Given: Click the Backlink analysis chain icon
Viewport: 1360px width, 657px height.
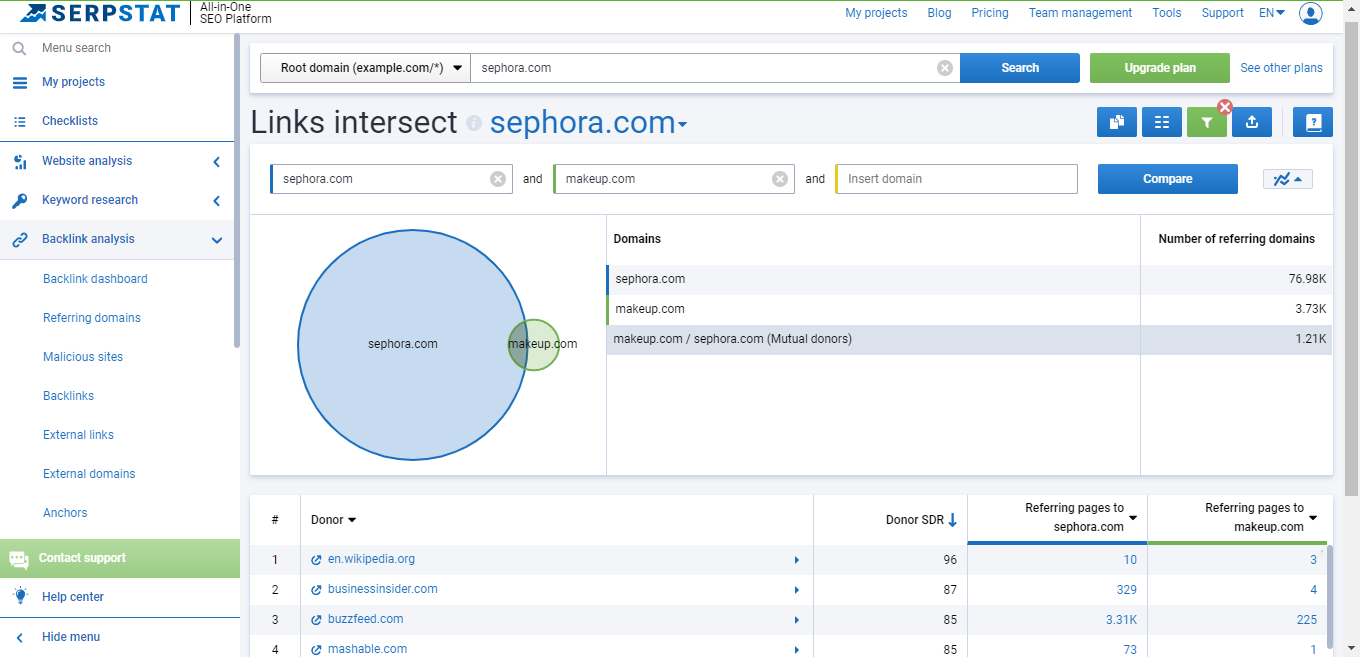Looking at the screenshot, I should click(19, 239).
